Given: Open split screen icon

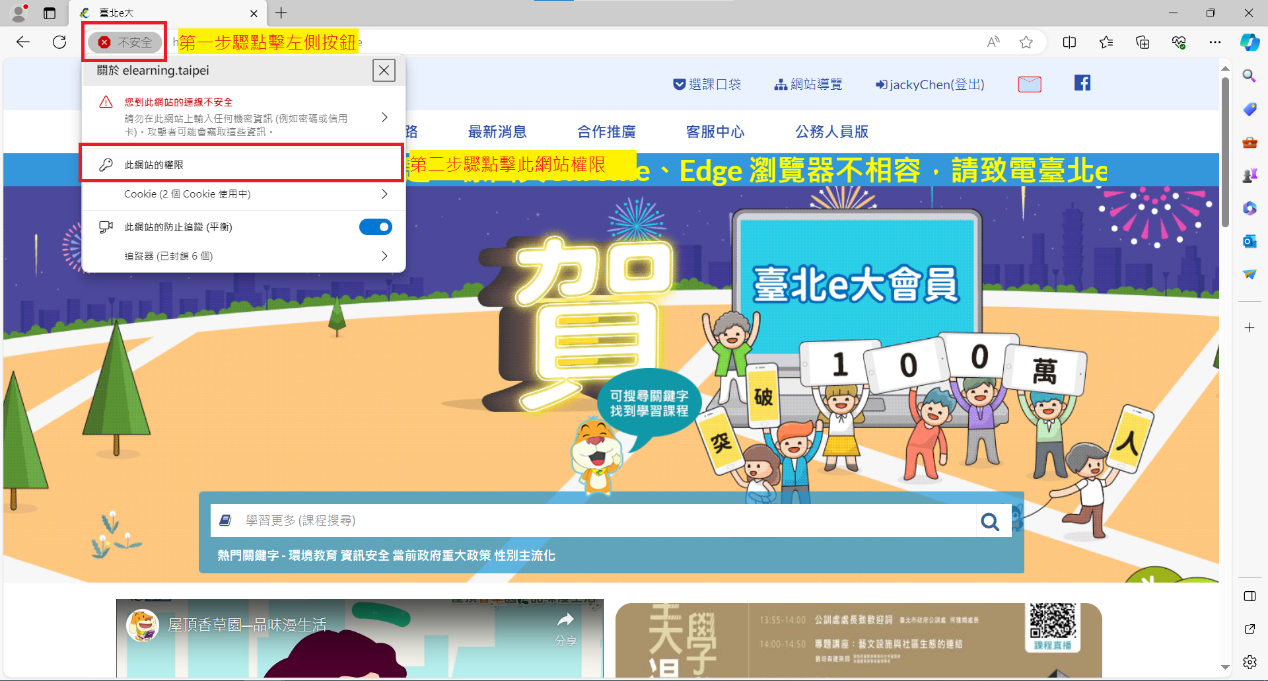Looking at the screenshot, I should pyautogui.click(x=1069, y=42).
